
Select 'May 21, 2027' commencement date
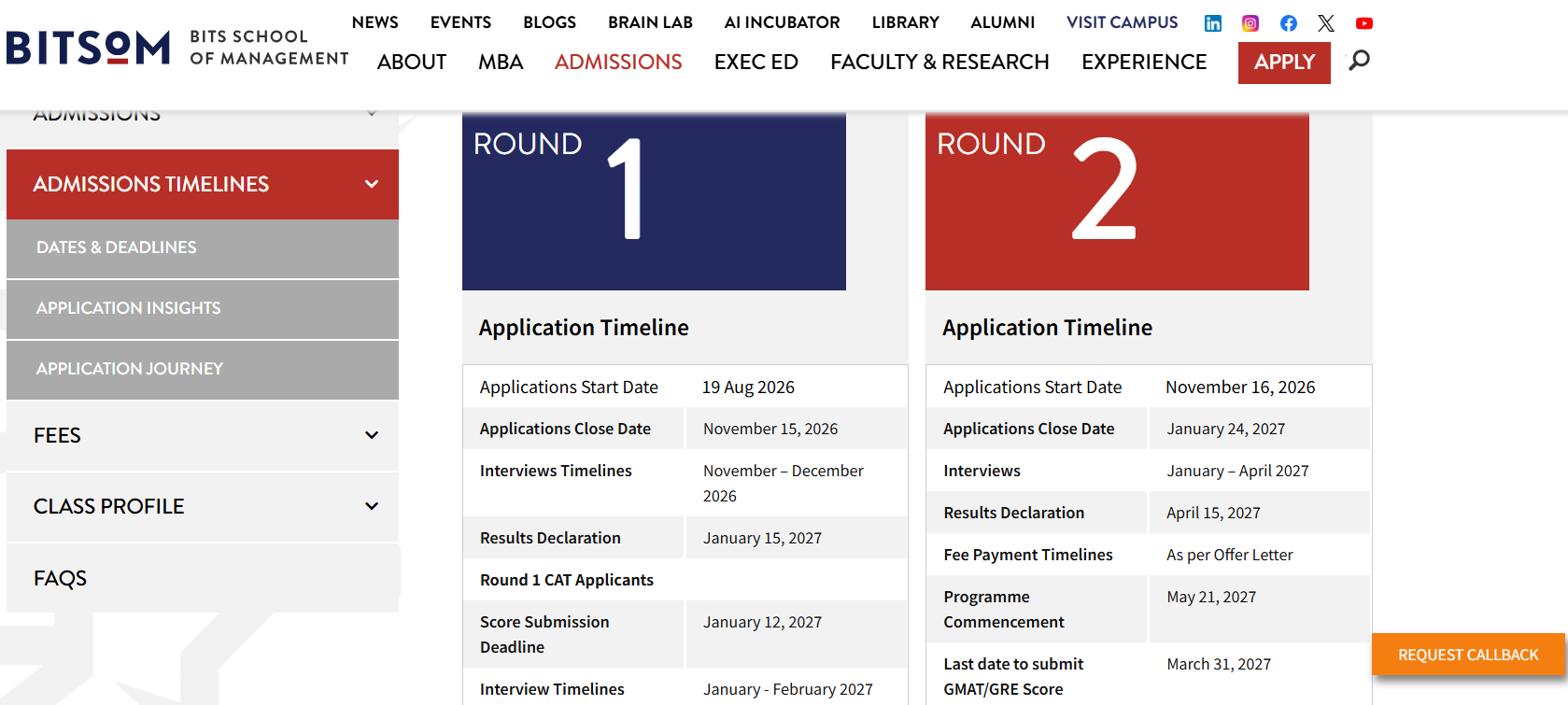(x=1211, y=597)
